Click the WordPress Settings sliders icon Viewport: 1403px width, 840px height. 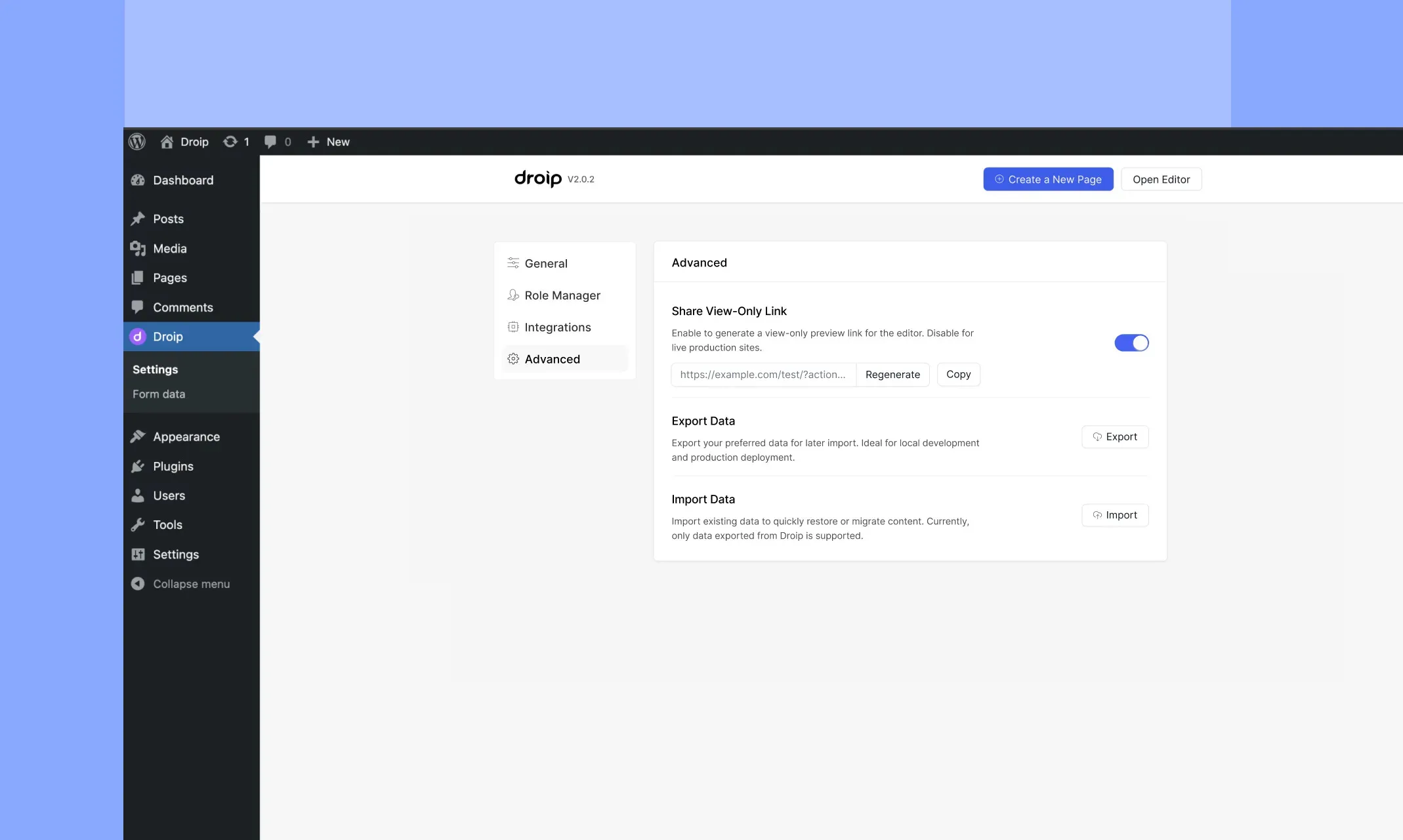click(138, 555)
